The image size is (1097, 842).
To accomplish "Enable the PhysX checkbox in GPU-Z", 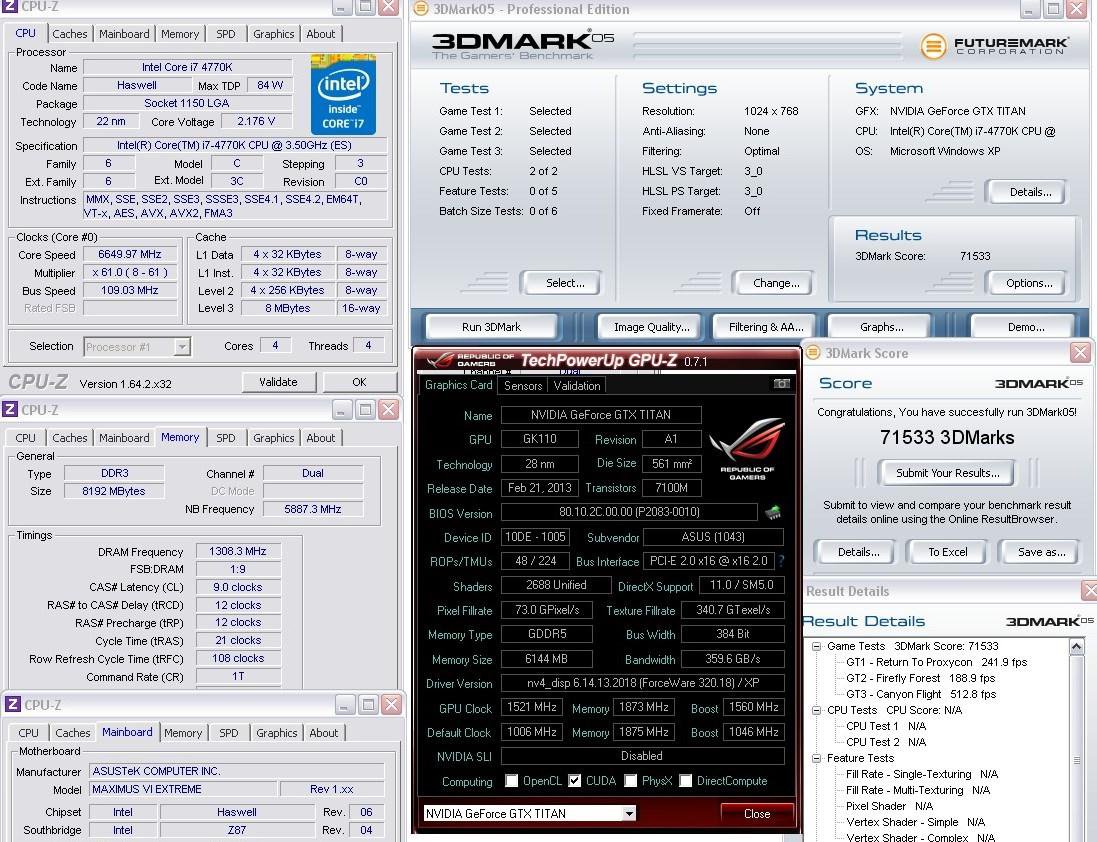I will (630, 780).
